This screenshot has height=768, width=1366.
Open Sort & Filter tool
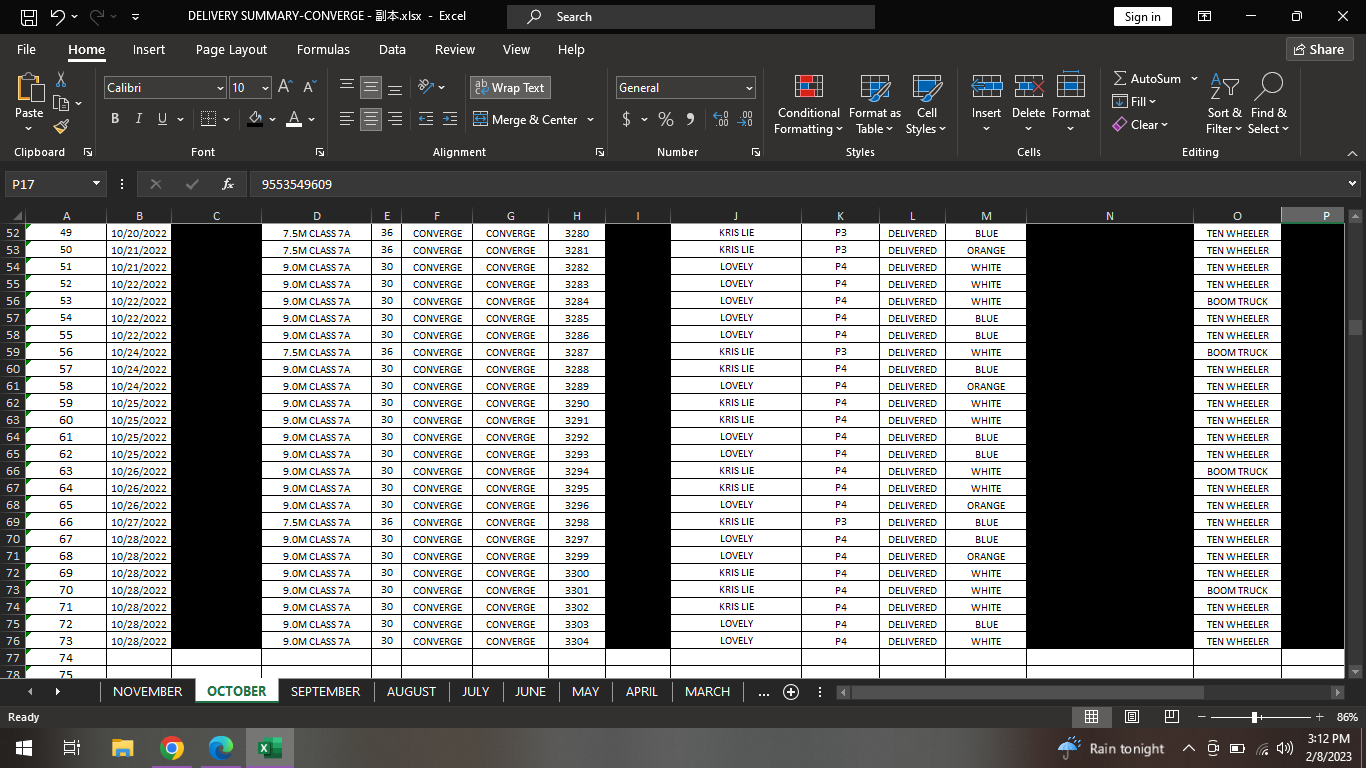1224,105
